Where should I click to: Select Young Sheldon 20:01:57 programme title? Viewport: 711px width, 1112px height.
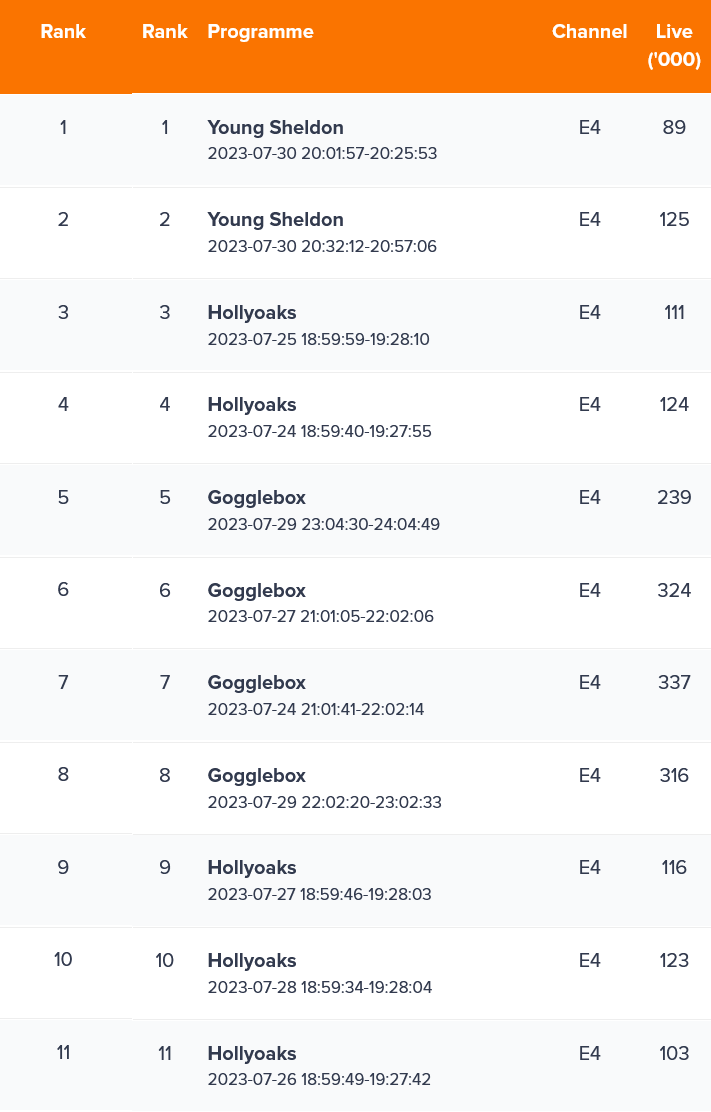(x=275, y=128)
